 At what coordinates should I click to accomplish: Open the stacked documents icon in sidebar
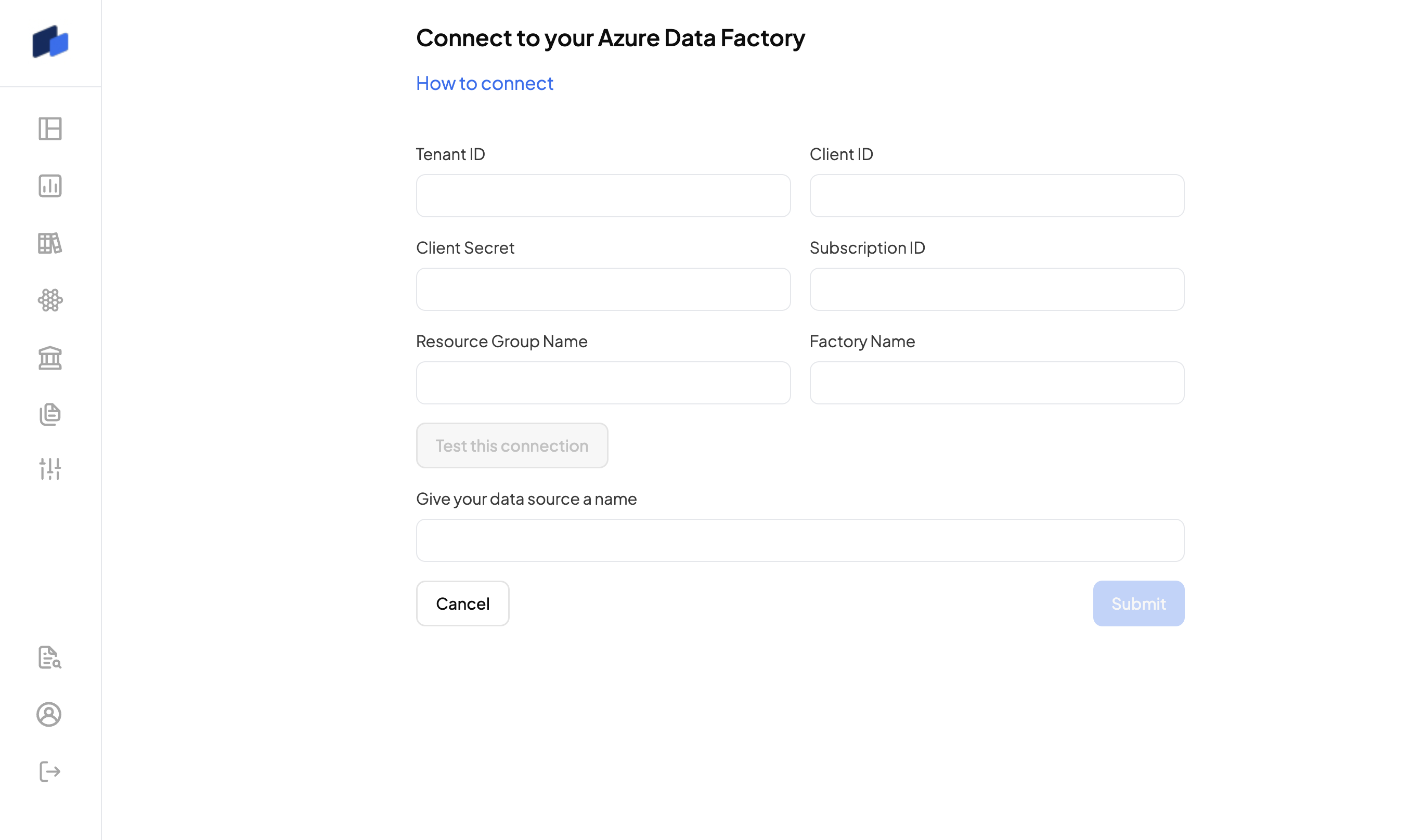coord(50,414)
